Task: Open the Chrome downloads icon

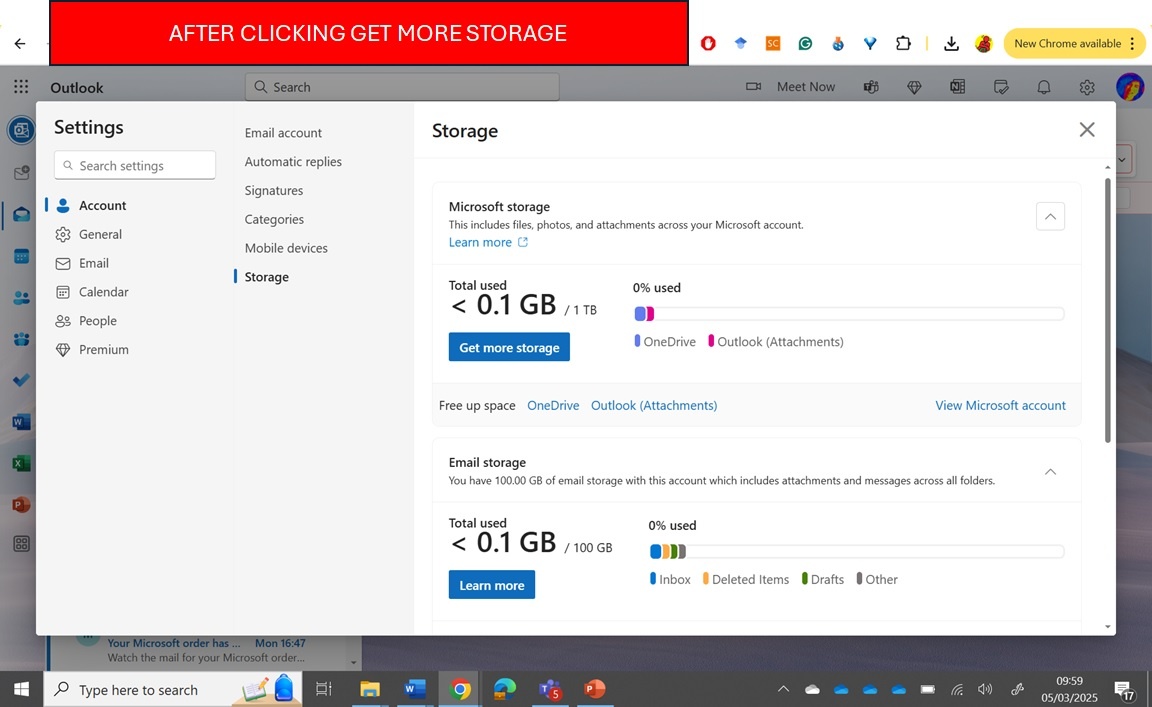Action: click(x=951, y=43)
